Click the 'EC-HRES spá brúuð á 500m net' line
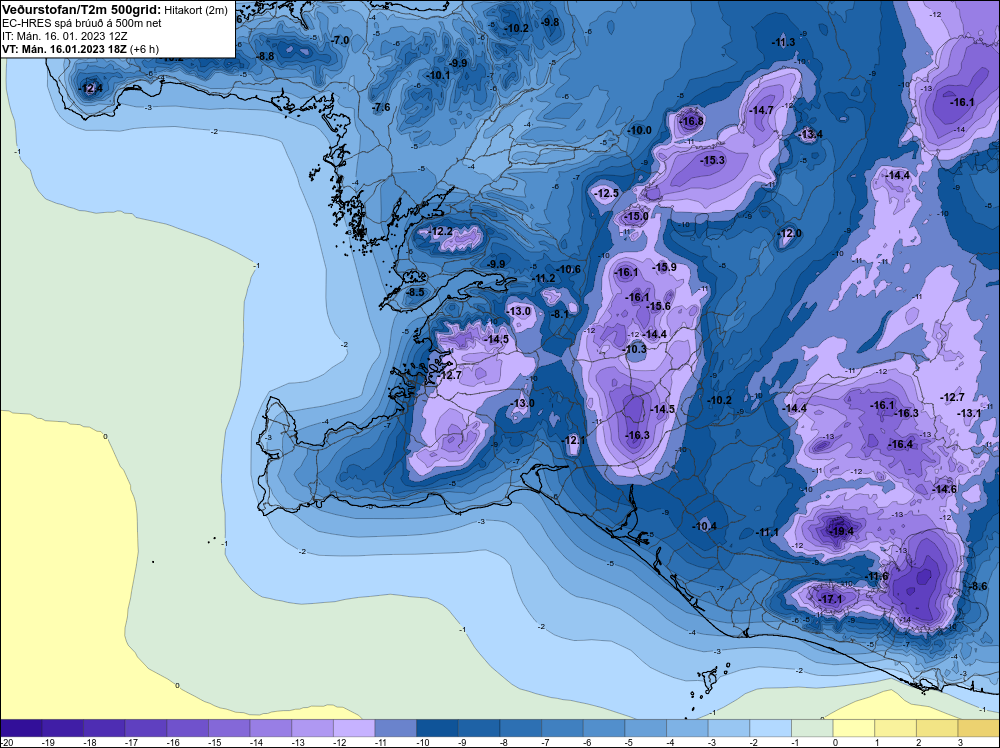 [x=82, y=24]
